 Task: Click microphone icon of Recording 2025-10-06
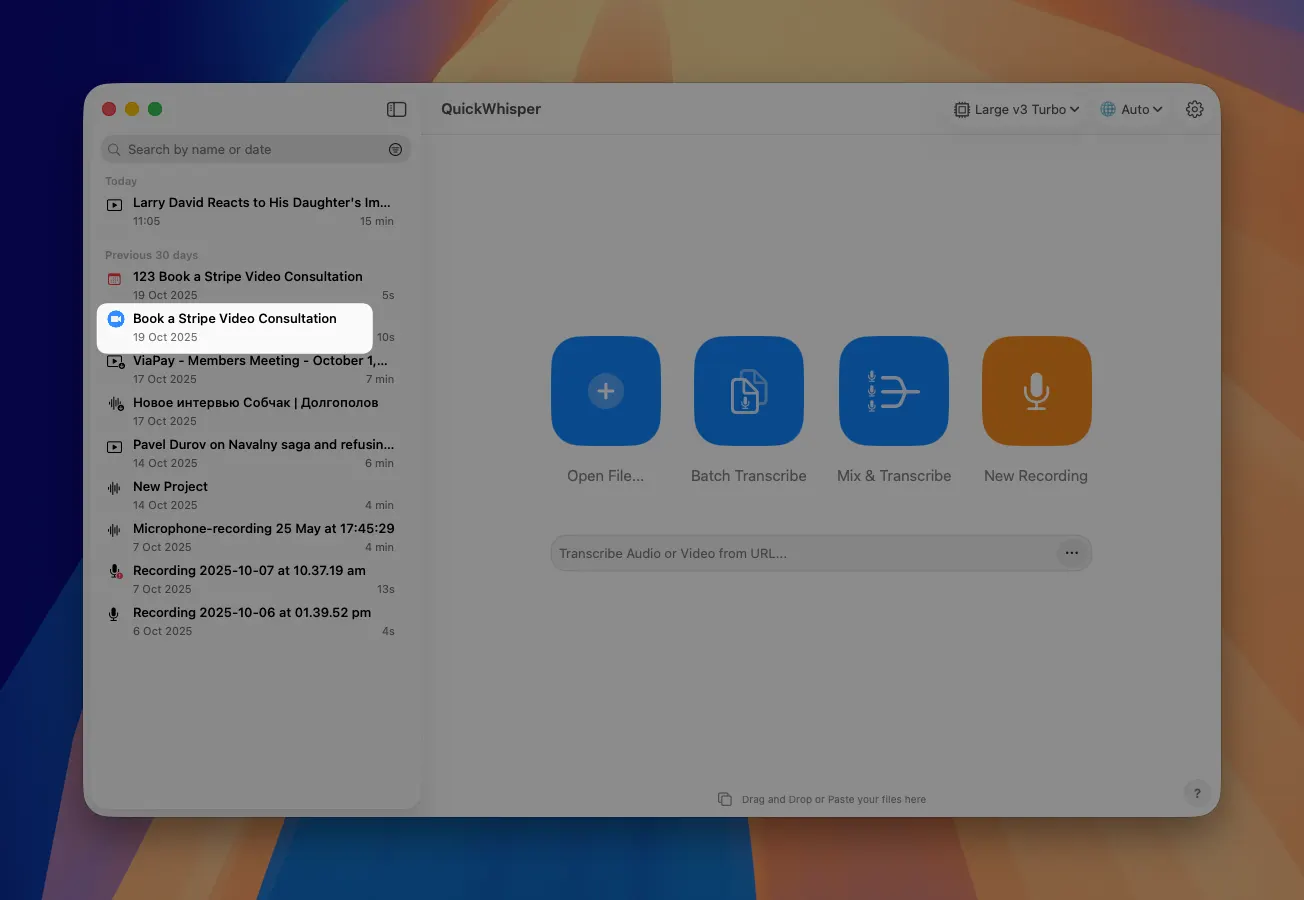click(x=115, y=614)
